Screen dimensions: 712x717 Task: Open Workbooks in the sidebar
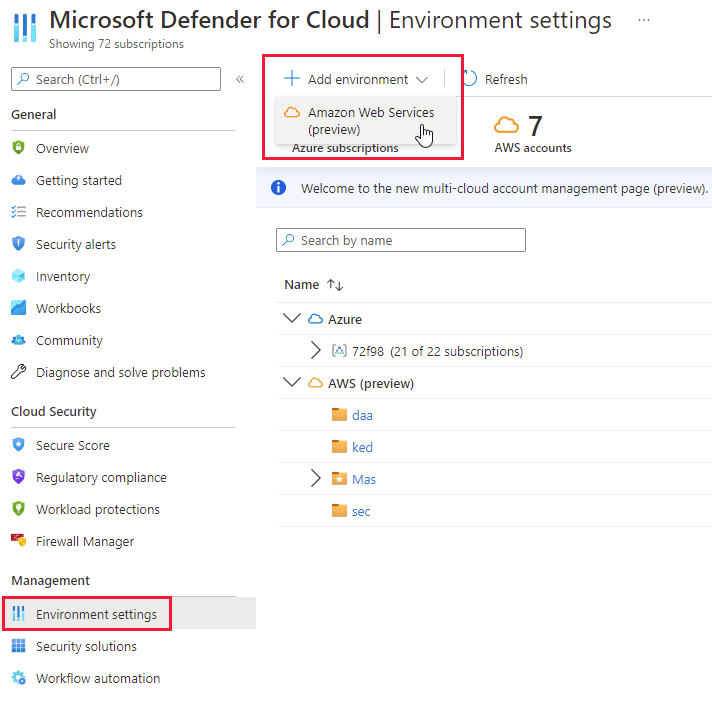tap(68, 308)
